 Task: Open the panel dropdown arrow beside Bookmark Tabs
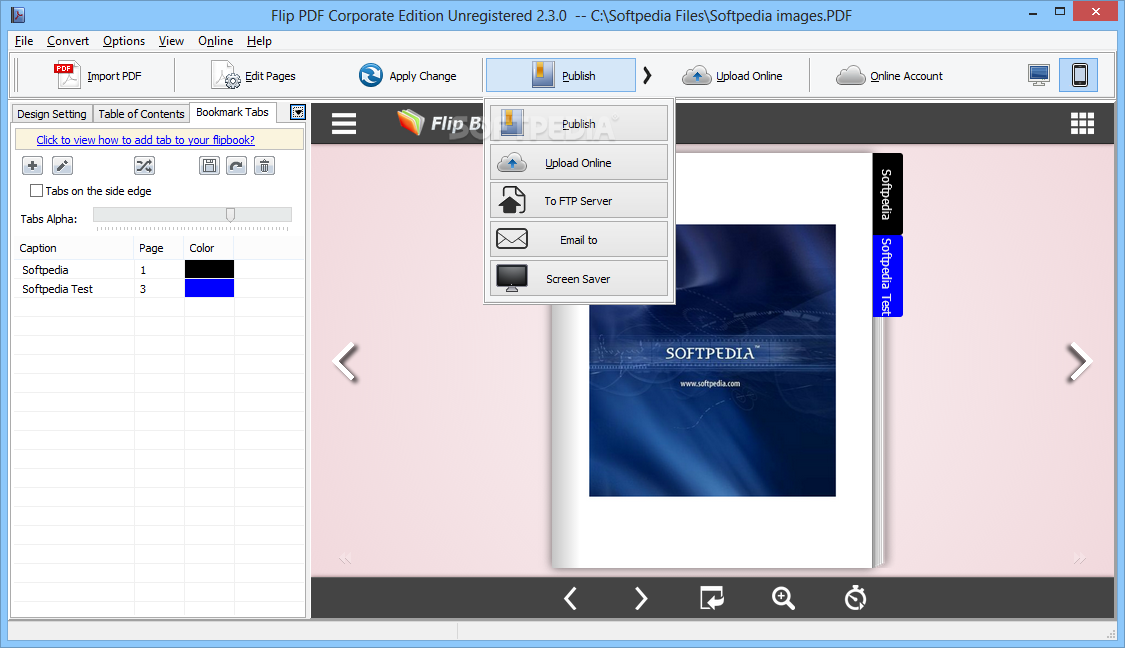(298, 112)
